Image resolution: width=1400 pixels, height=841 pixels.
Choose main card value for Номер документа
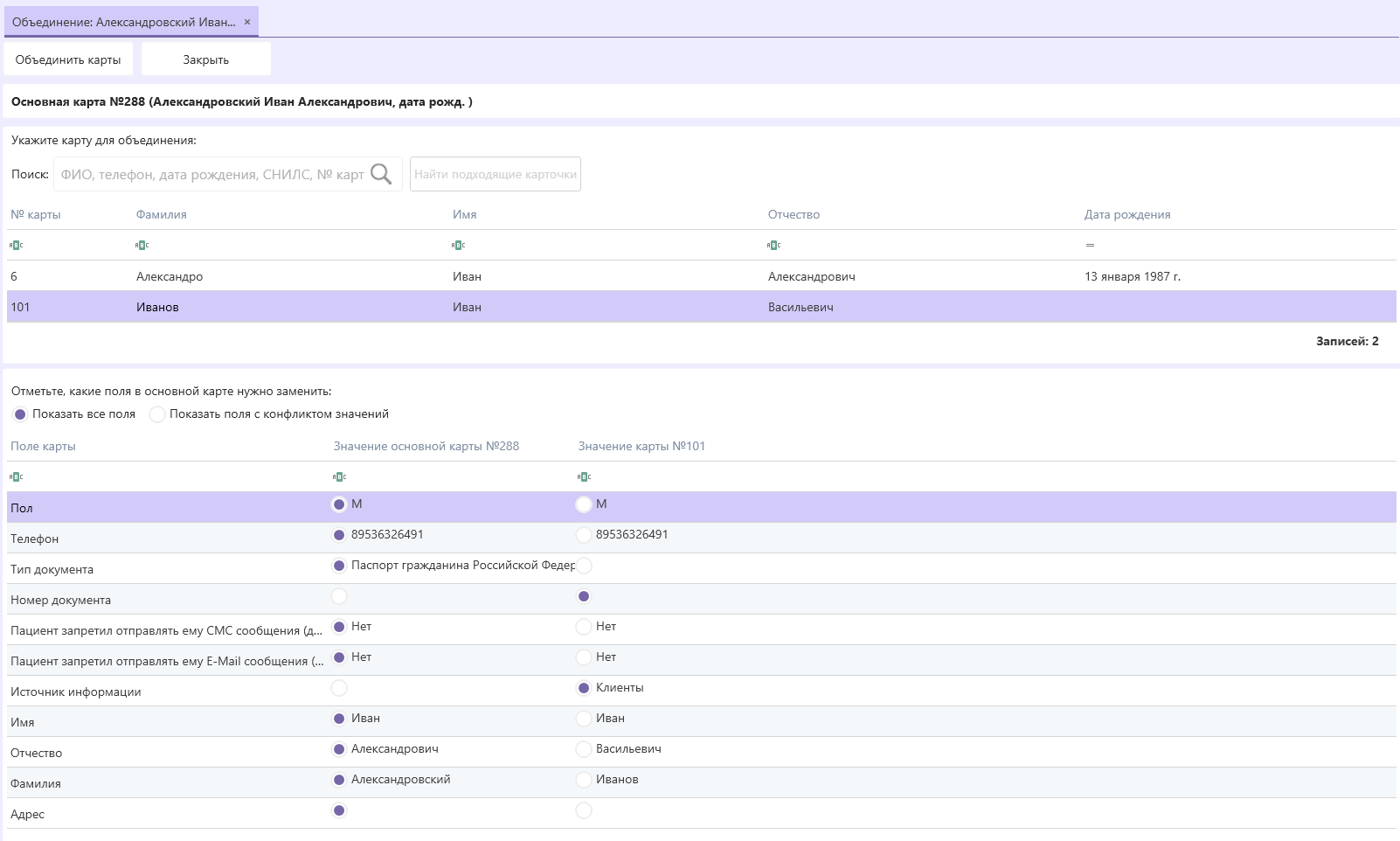tap(339, 596)
